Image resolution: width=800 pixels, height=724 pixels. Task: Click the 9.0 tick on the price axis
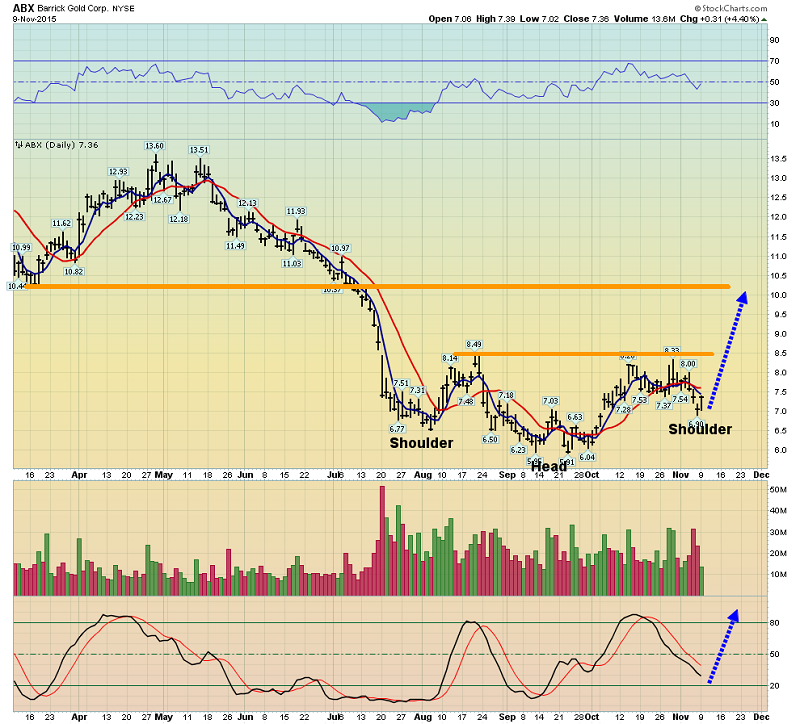(x=781, y=334)
